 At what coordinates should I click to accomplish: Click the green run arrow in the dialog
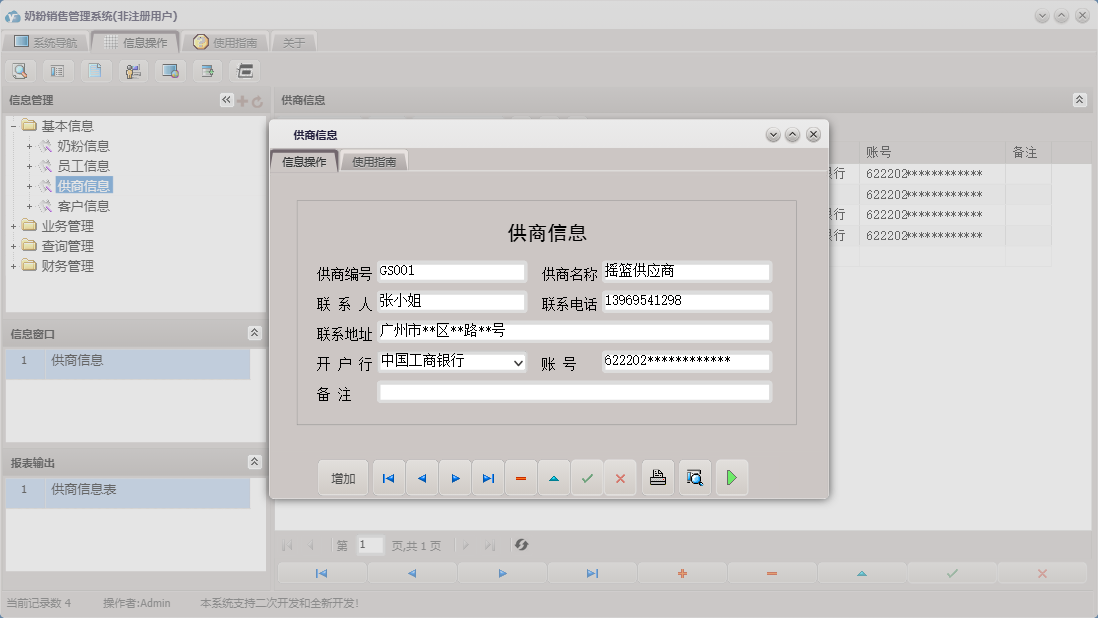point(731,478)
